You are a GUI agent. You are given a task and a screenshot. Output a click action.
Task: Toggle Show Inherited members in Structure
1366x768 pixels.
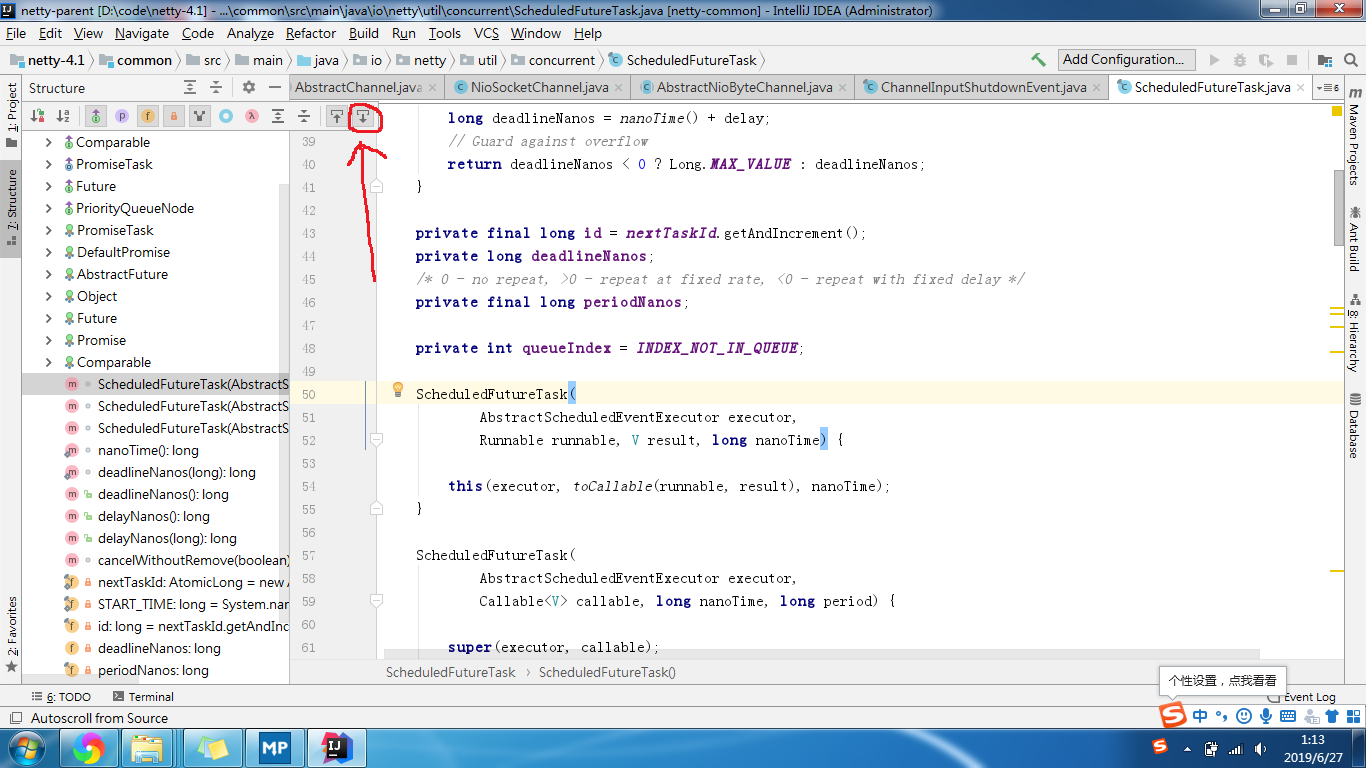[96, 116]
